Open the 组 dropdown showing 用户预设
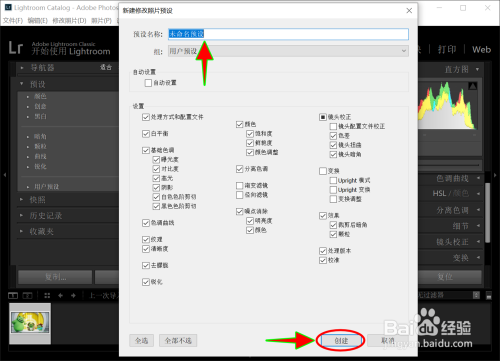The image size is (500, 361). click(288, 51)
